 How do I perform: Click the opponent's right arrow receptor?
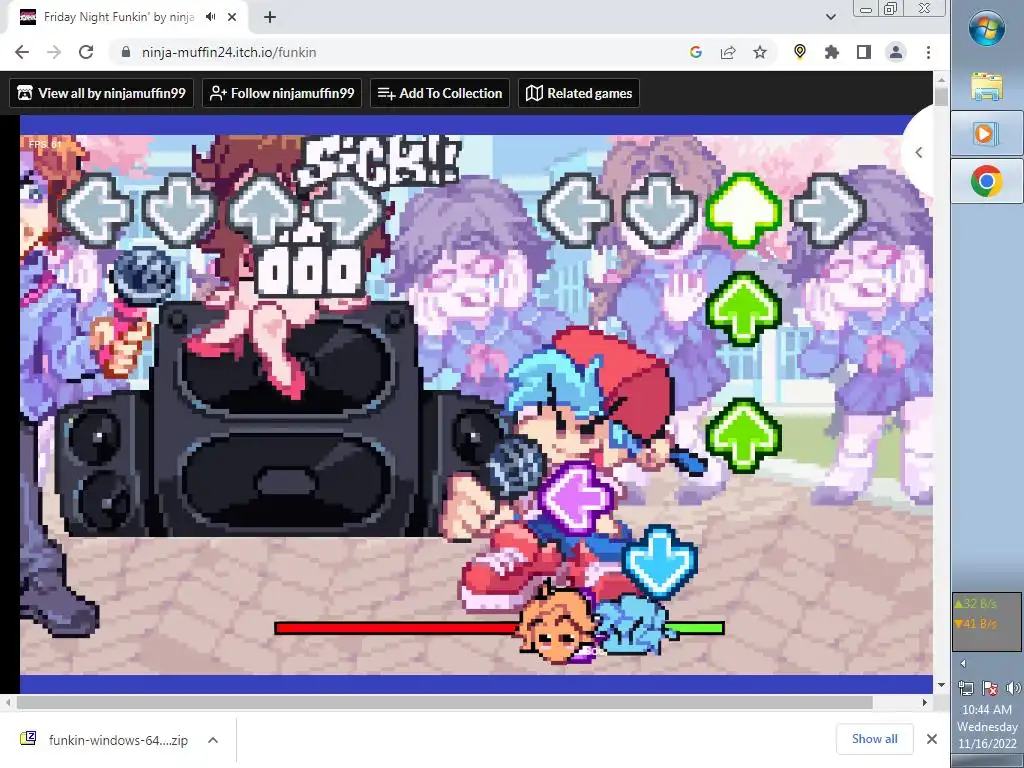pyautogui.click(x=348, y=210)
